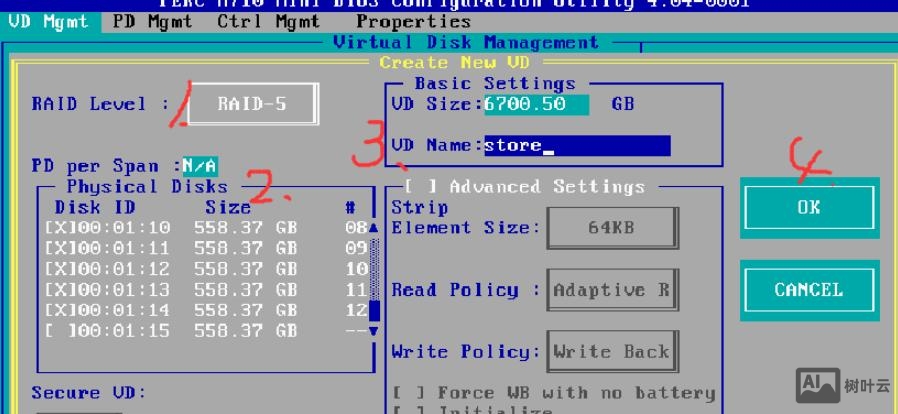Uncheck physical disk 00:01:13
The height and width of the screenshot is (414, 898).
(x=61, y=290)
